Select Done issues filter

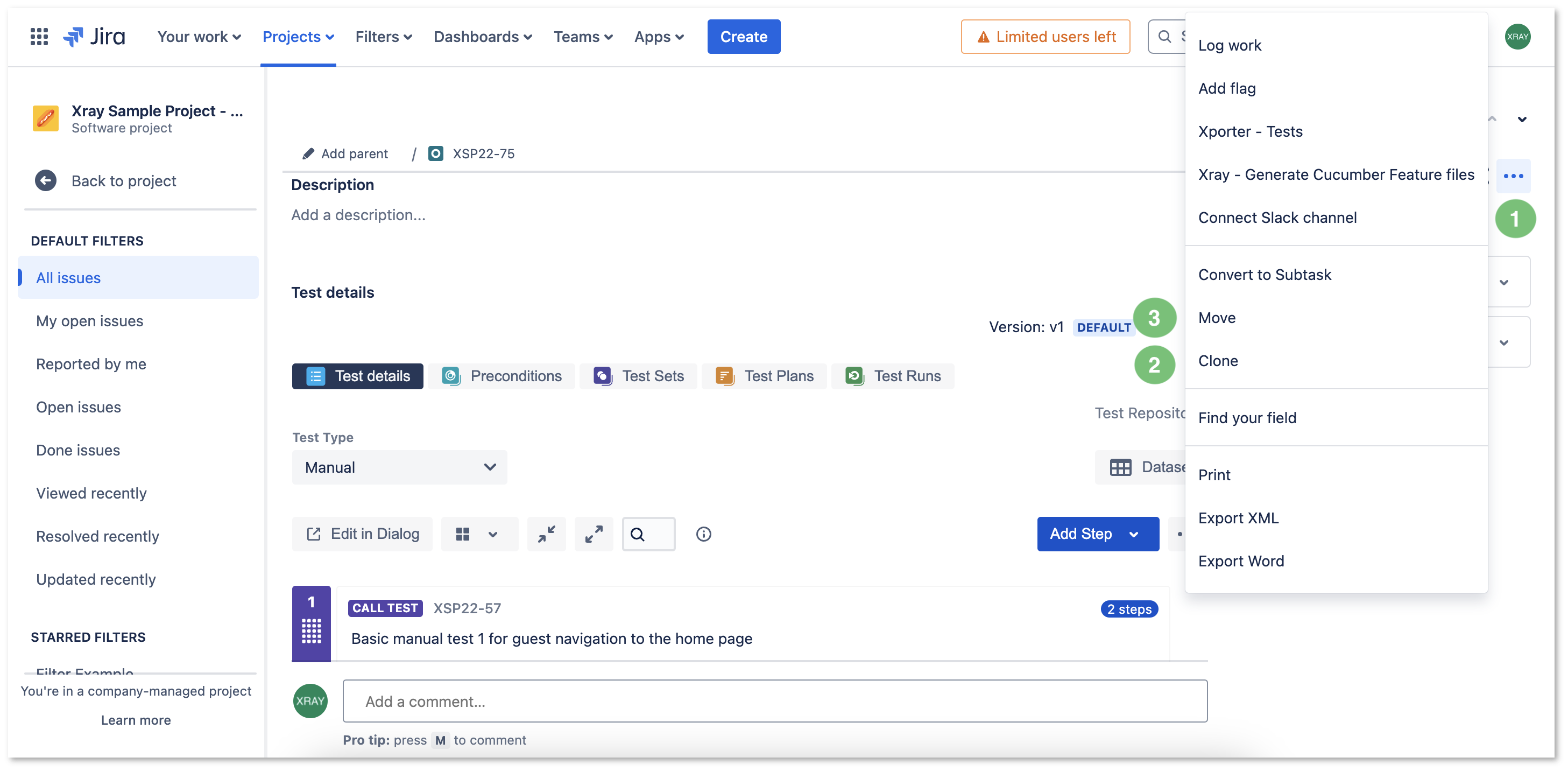(x=138, y=450)
